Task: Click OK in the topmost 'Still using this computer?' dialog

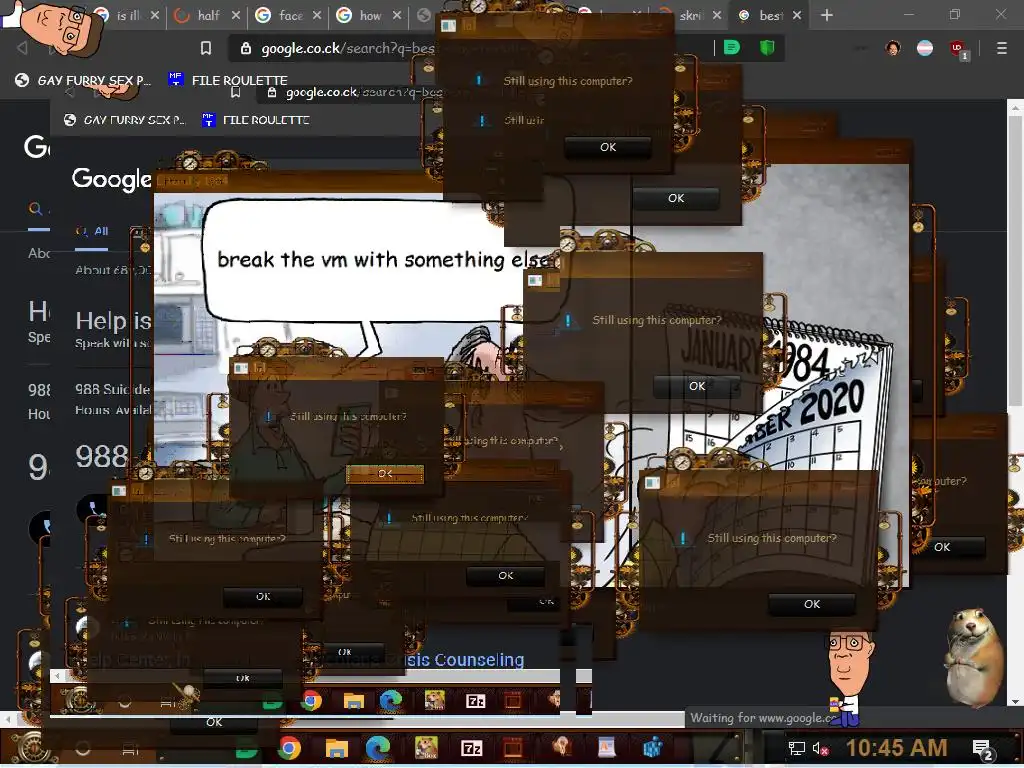Action: 608,147
